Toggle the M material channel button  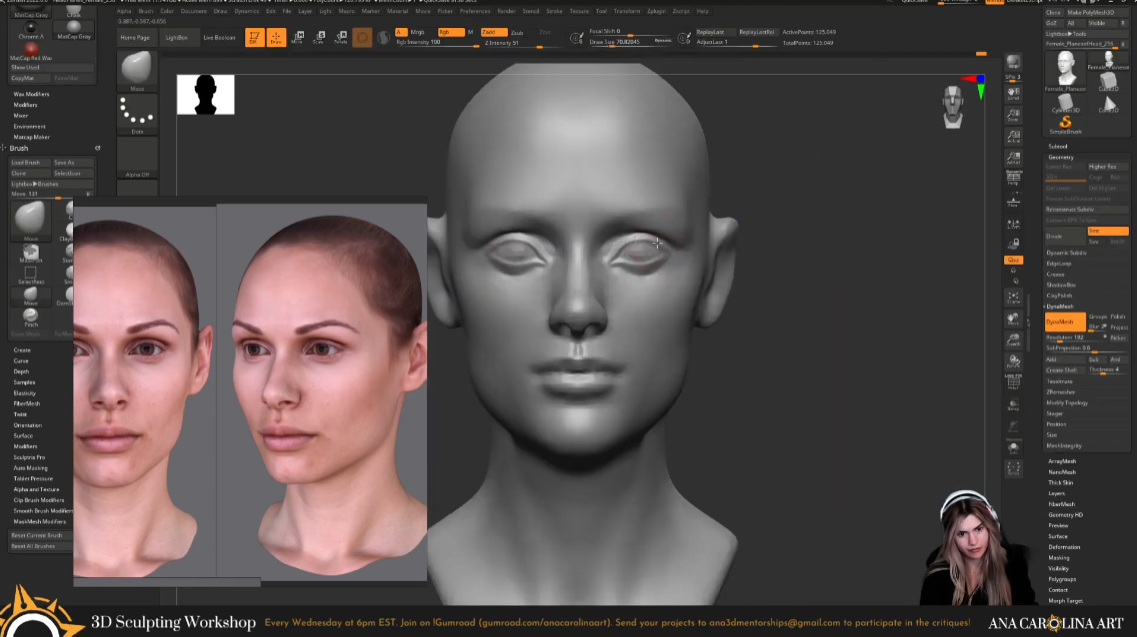(x=470, y=32)
